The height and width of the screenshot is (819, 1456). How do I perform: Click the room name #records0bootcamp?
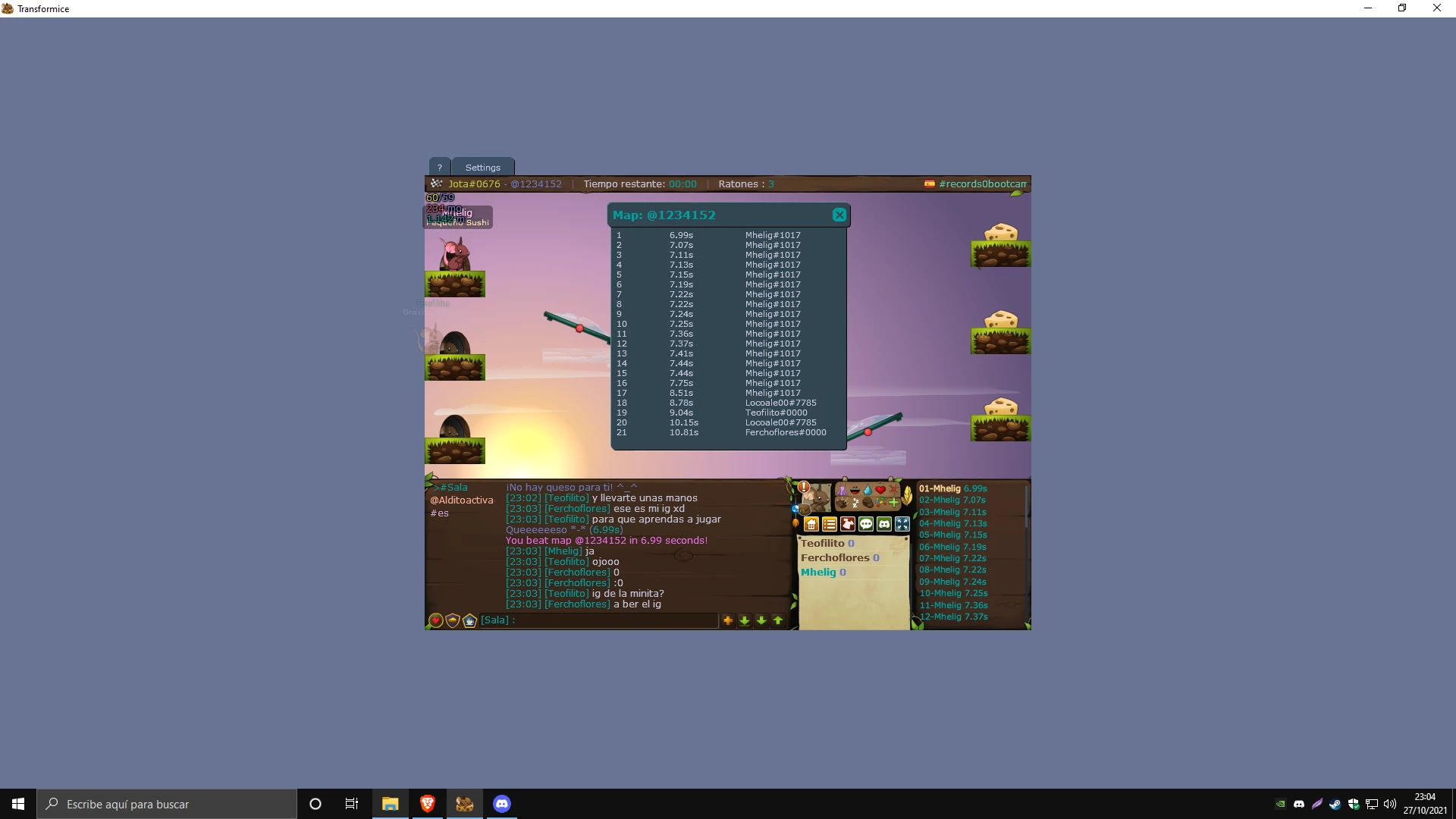pos(982,184)
